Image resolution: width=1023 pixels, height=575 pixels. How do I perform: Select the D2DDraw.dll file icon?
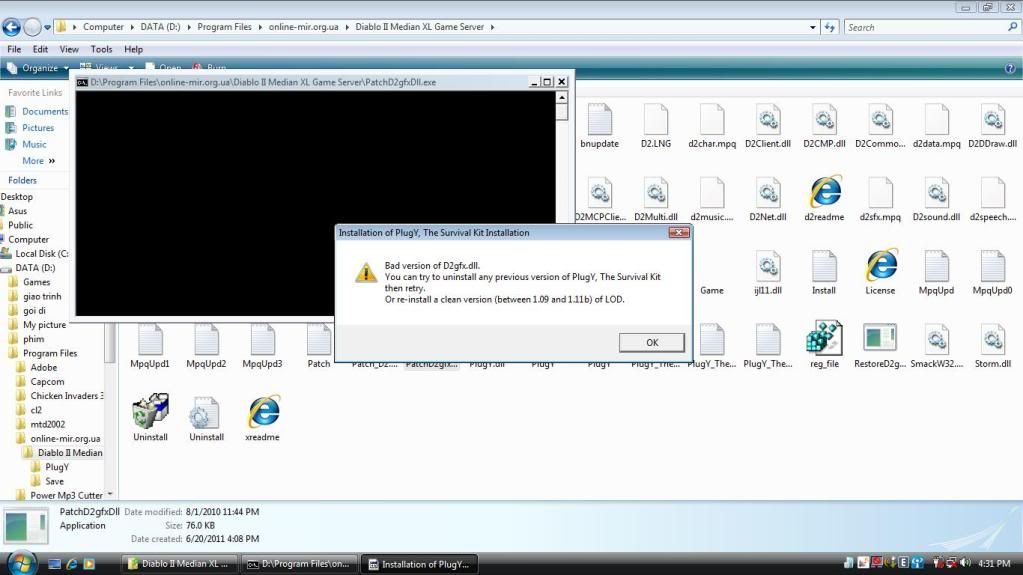click(x=992, y=119)
